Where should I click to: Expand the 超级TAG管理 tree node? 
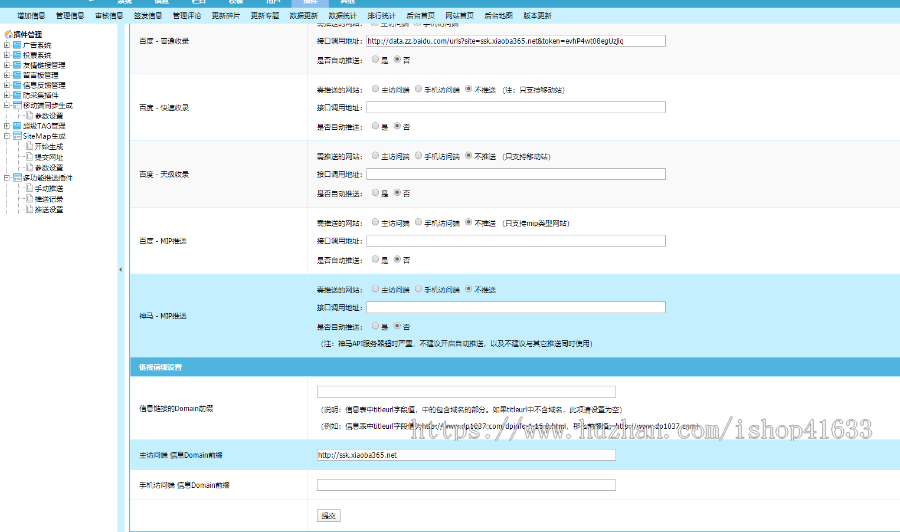[x=7, y=126]
